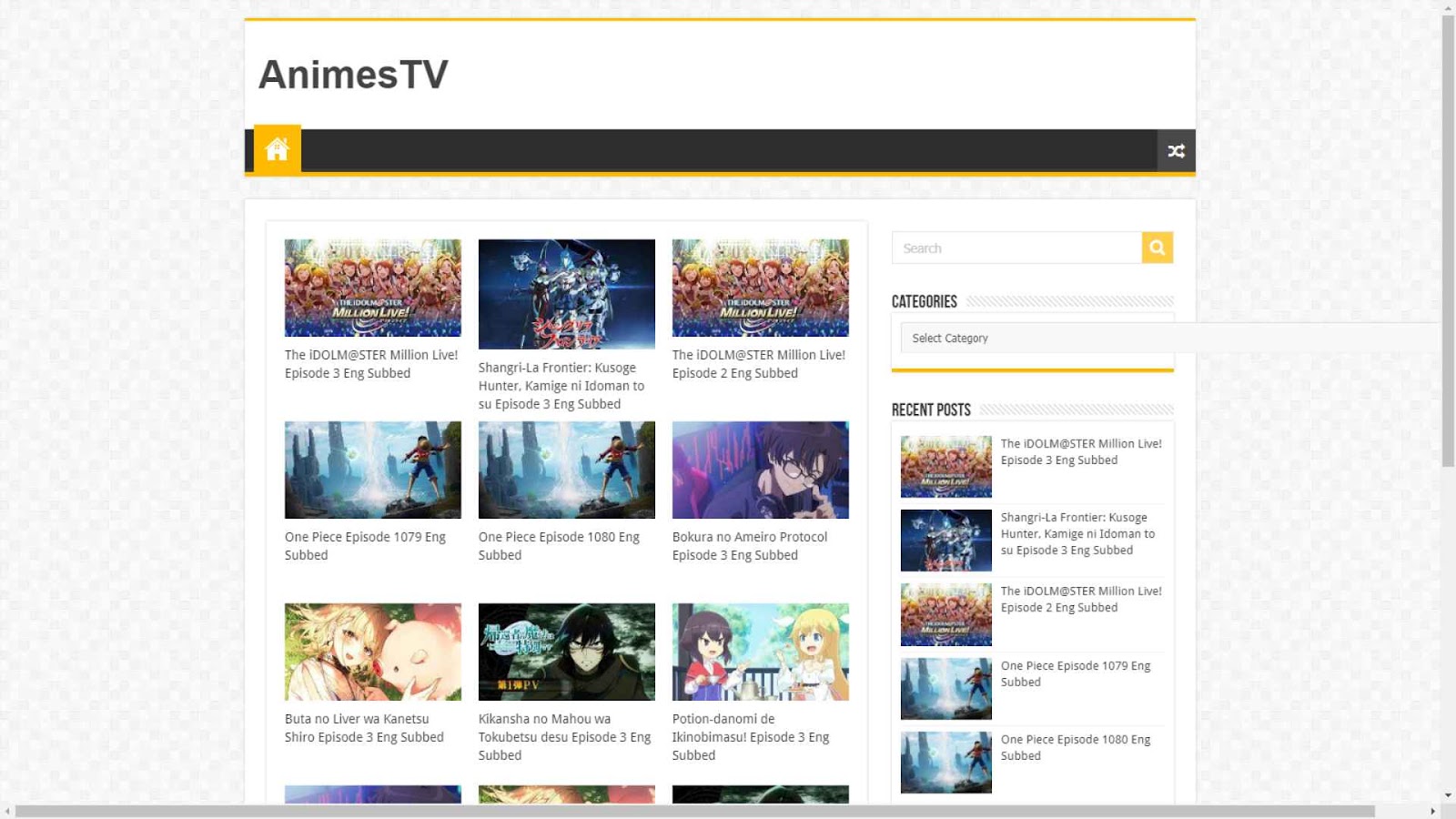Click the horizontal scrollbar right arrow
Screen dimensions: 1456x819
(1433, 811)
